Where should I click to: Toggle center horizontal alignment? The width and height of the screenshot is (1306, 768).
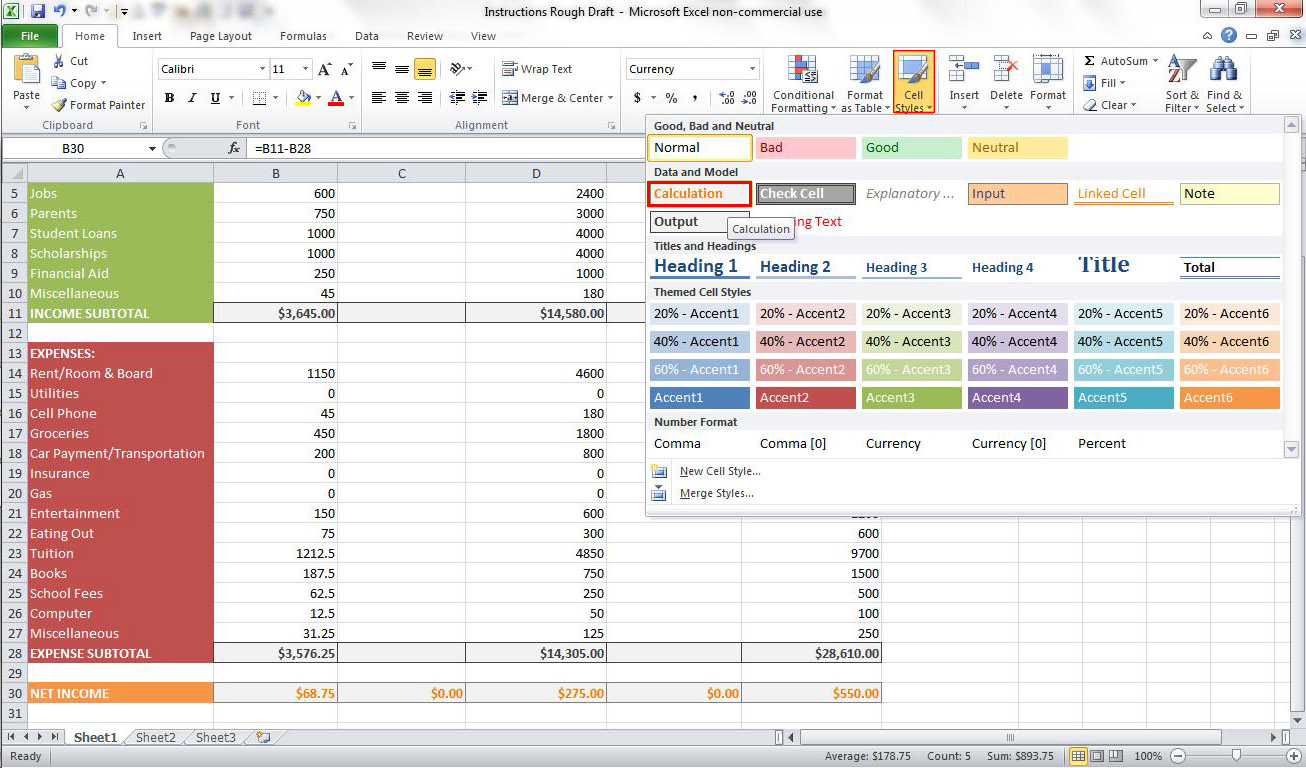point(402,98)
